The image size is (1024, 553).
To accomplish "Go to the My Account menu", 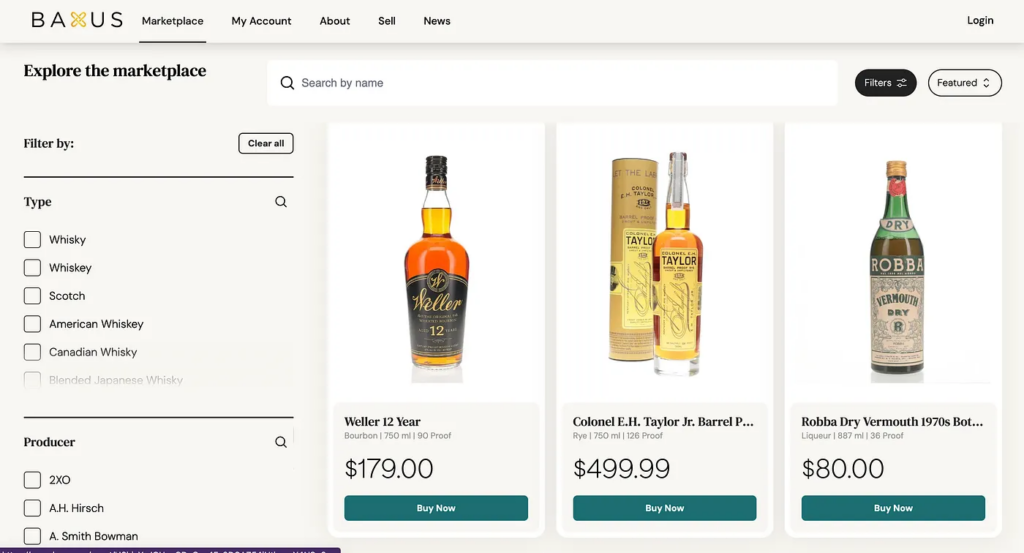I will (x=261, y=21).
